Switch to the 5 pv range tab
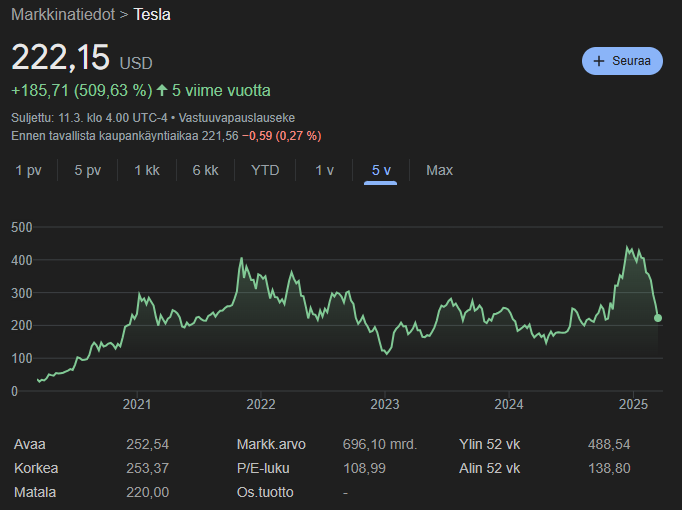Viewport: 682px width, 510px height. point(87,170)
